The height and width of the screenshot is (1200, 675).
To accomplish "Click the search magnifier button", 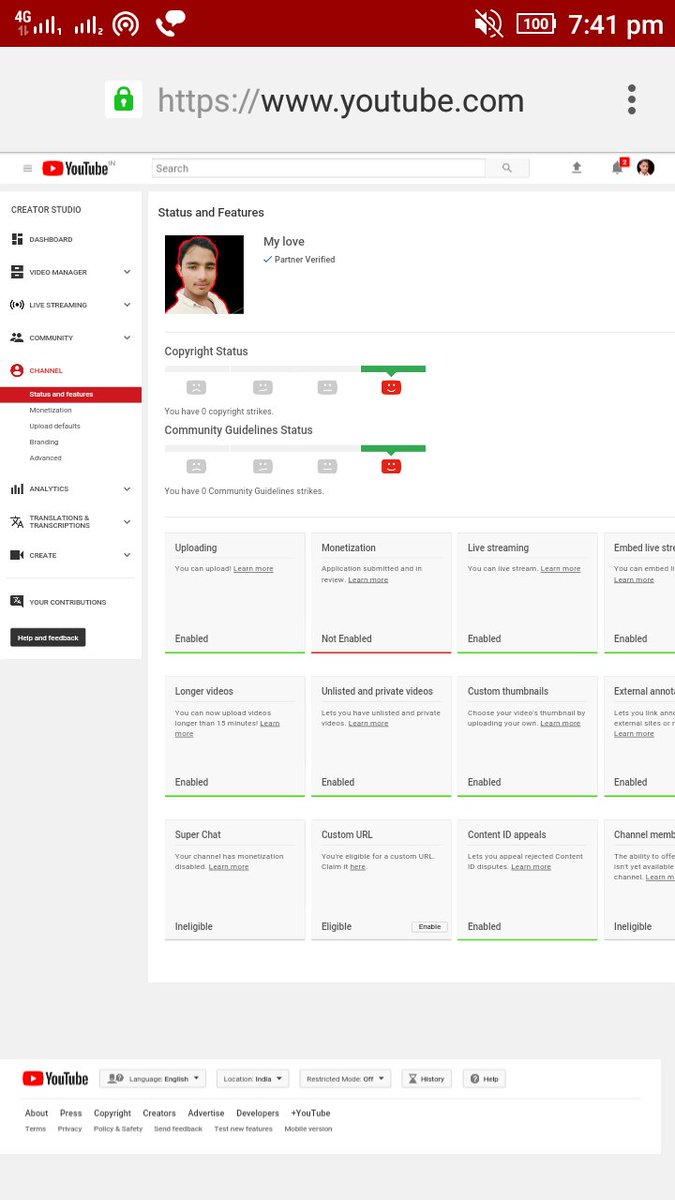I will pyautogui.click(x=507, y=168).
